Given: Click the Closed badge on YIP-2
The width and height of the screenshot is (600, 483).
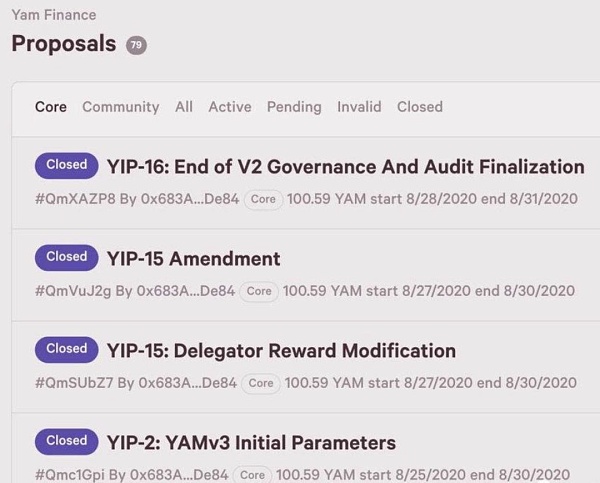Looking at the screenshot, I should pyautogui.click(x=66, y=441).
